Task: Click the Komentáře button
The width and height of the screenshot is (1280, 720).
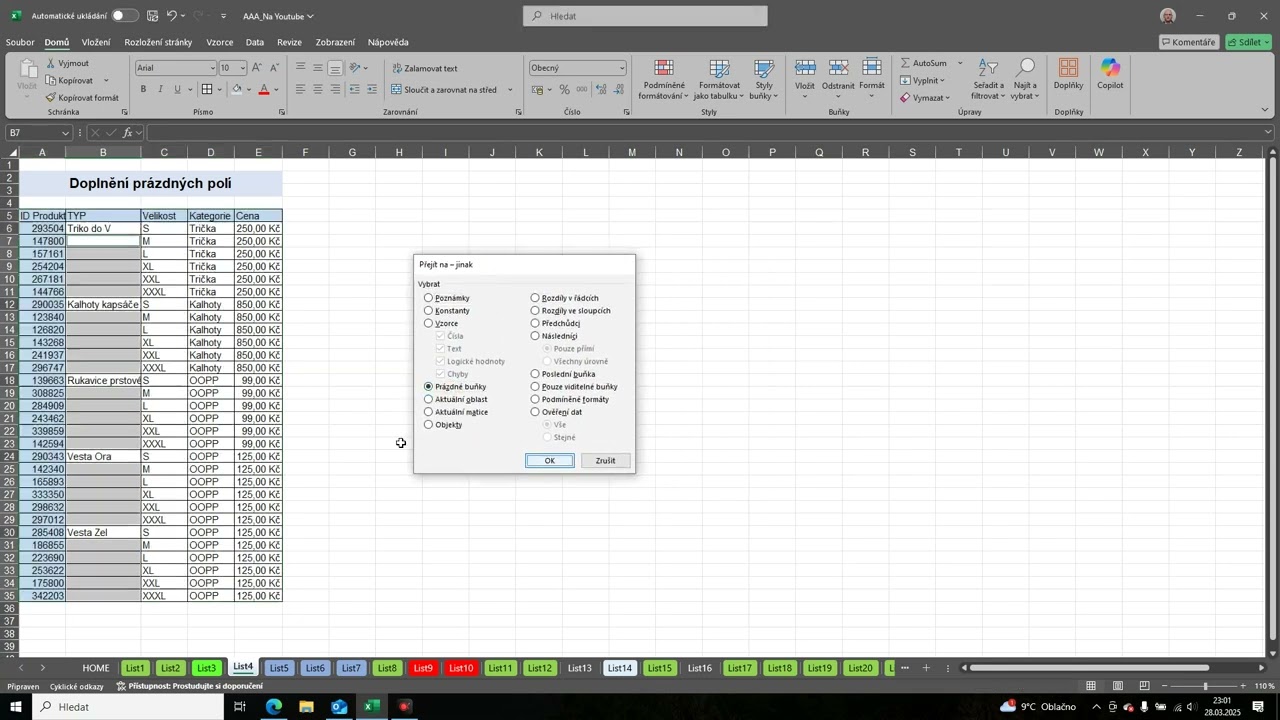Action: [1189, 42]
